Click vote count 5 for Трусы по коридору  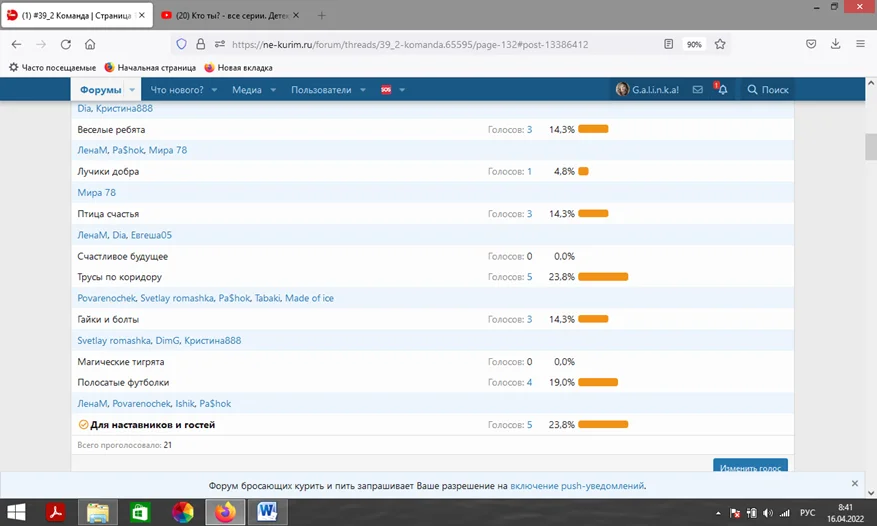[x=529, y=277]
